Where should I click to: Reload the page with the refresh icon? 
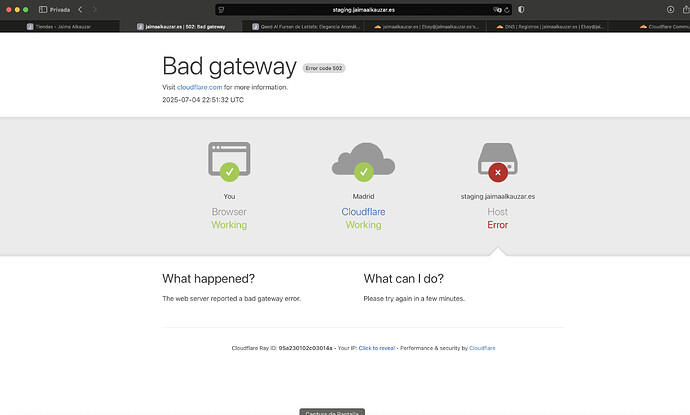click(x=507, y=10)
